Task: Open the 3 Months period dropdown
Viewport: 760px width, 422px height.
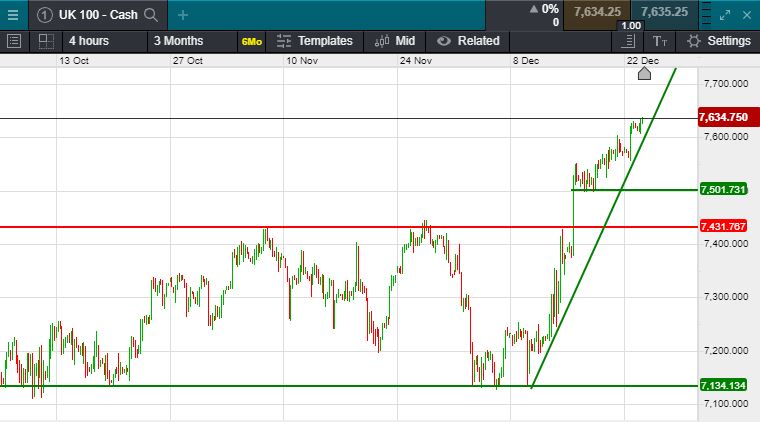Action: pos(178,41)
